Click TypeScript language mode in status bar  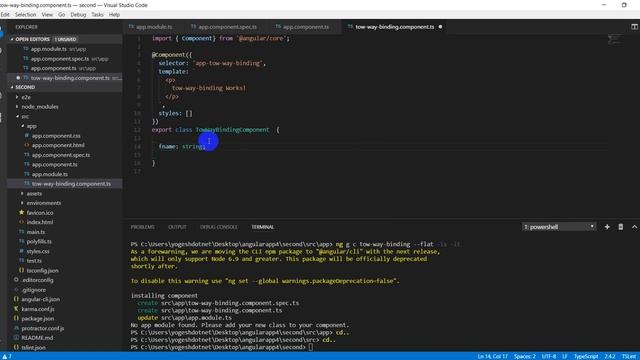click(586, 356)
